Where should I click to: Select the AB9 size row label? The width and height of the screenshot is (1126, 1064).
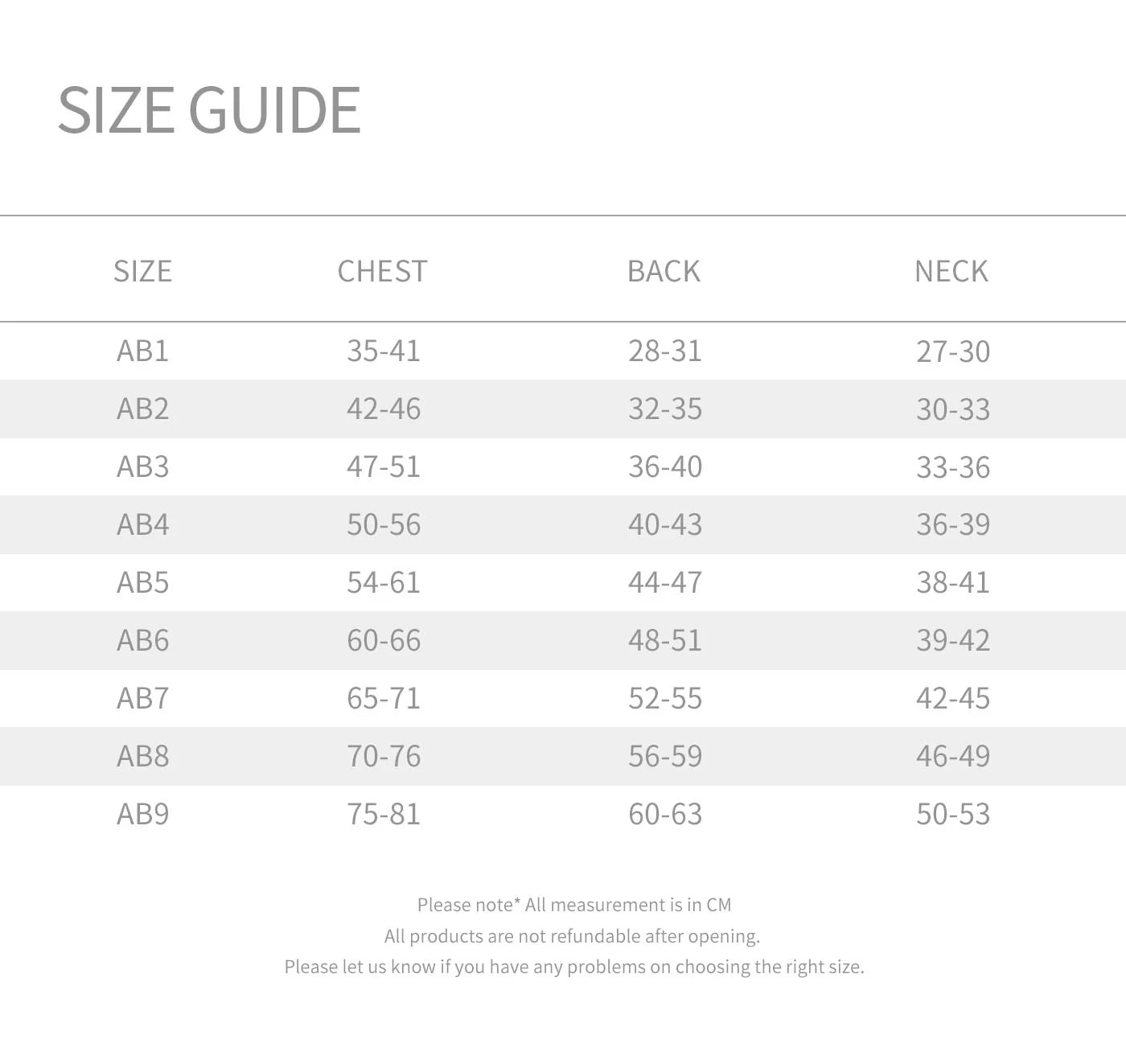tap(142, 814)
